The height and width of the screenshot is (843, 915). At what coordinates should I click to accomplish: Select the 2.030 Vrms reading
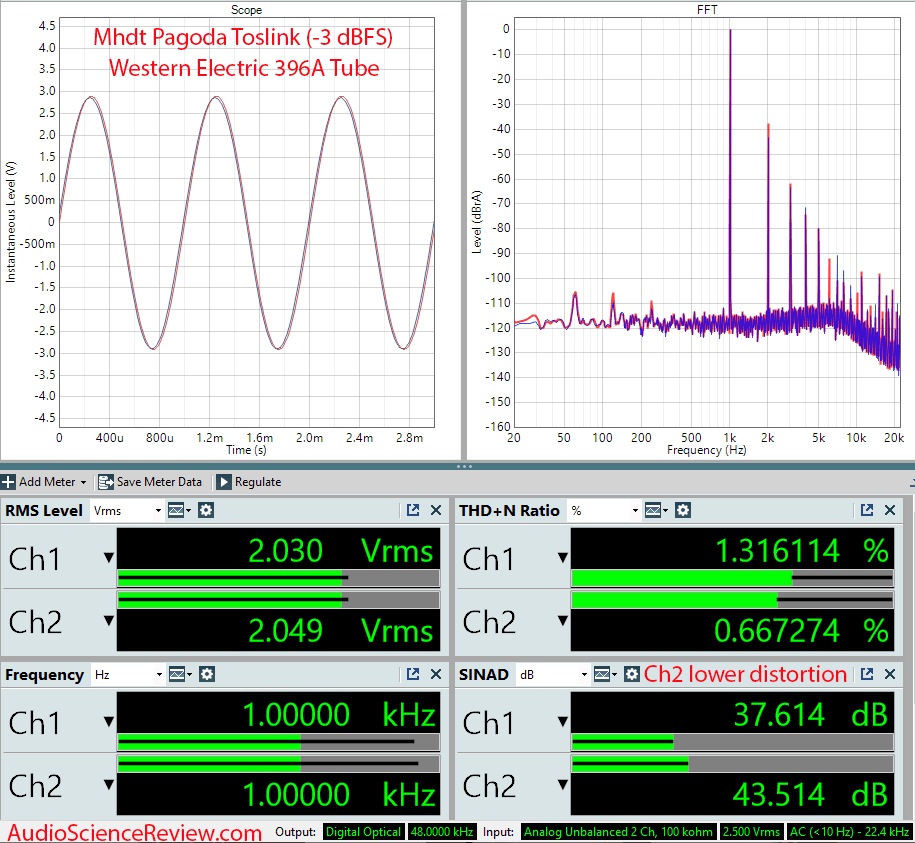click(x=341, y=550)
